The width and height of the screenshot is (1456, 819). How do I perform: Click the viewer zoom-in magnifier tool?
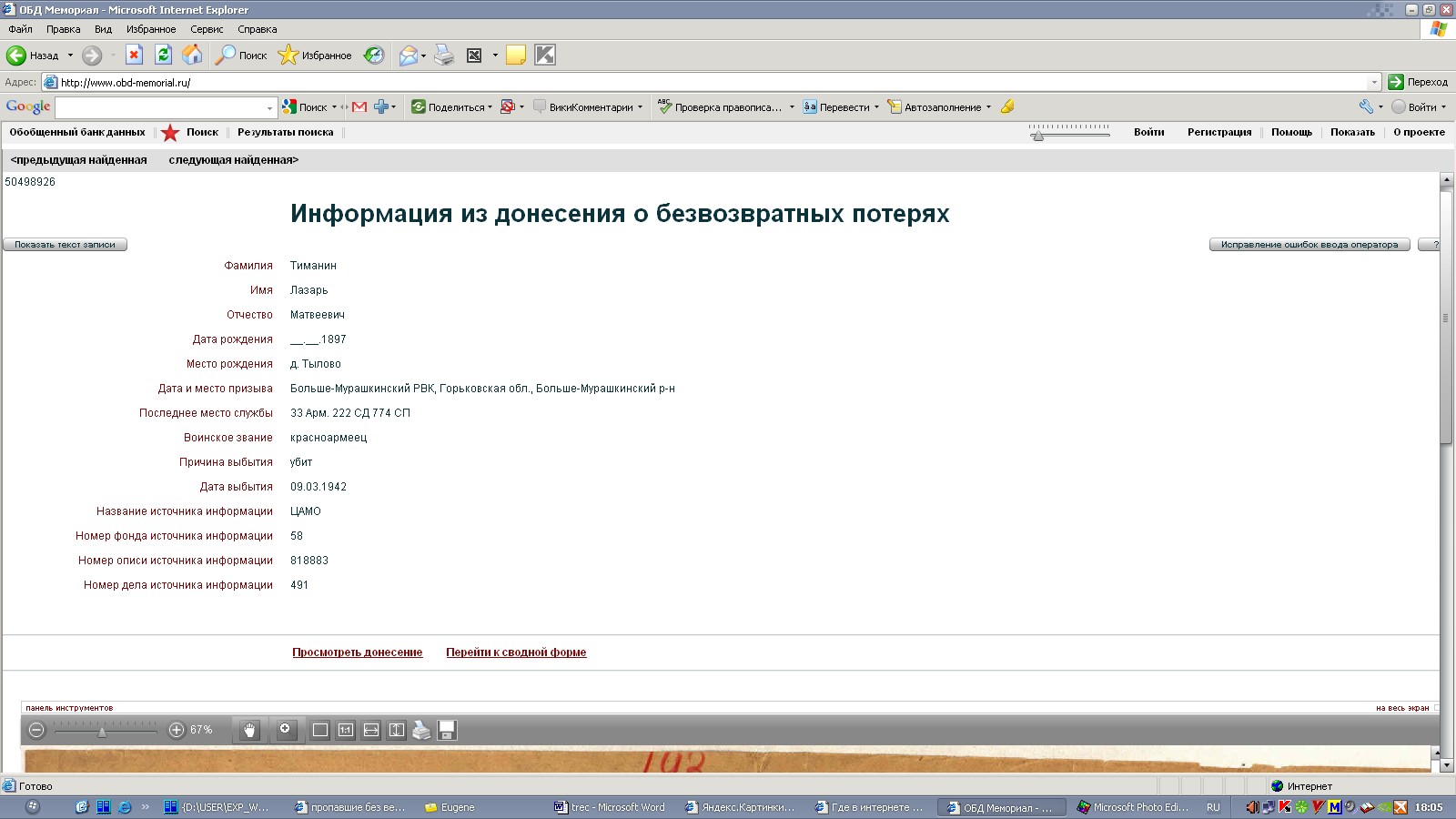[286, 730]
